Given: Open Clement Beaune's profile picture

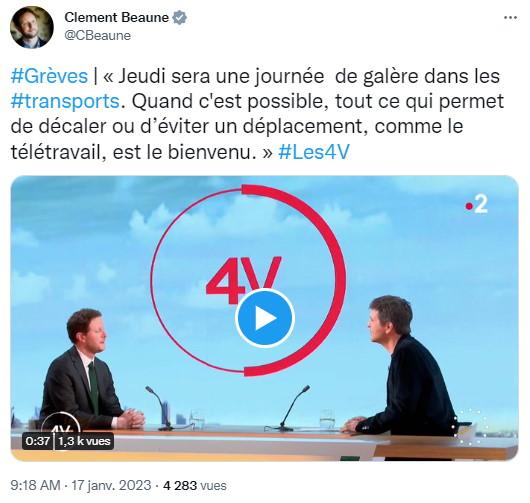Looking at the screenshot, I should coord(32,27).
